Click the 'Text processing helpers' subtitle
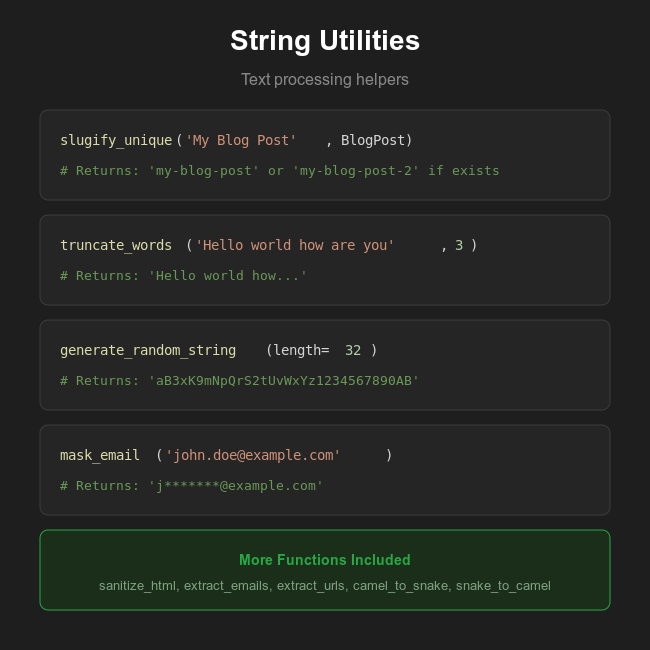The height and width of the screenshot is (650, 650). [x=325, y=79]
